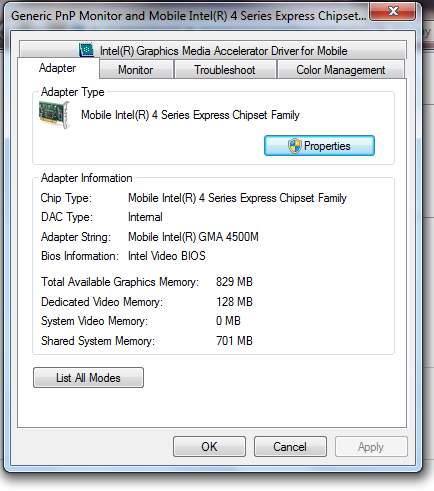Click the window title bar text
The height and width of the screenshot is (491, 434).
pos(188,16)
